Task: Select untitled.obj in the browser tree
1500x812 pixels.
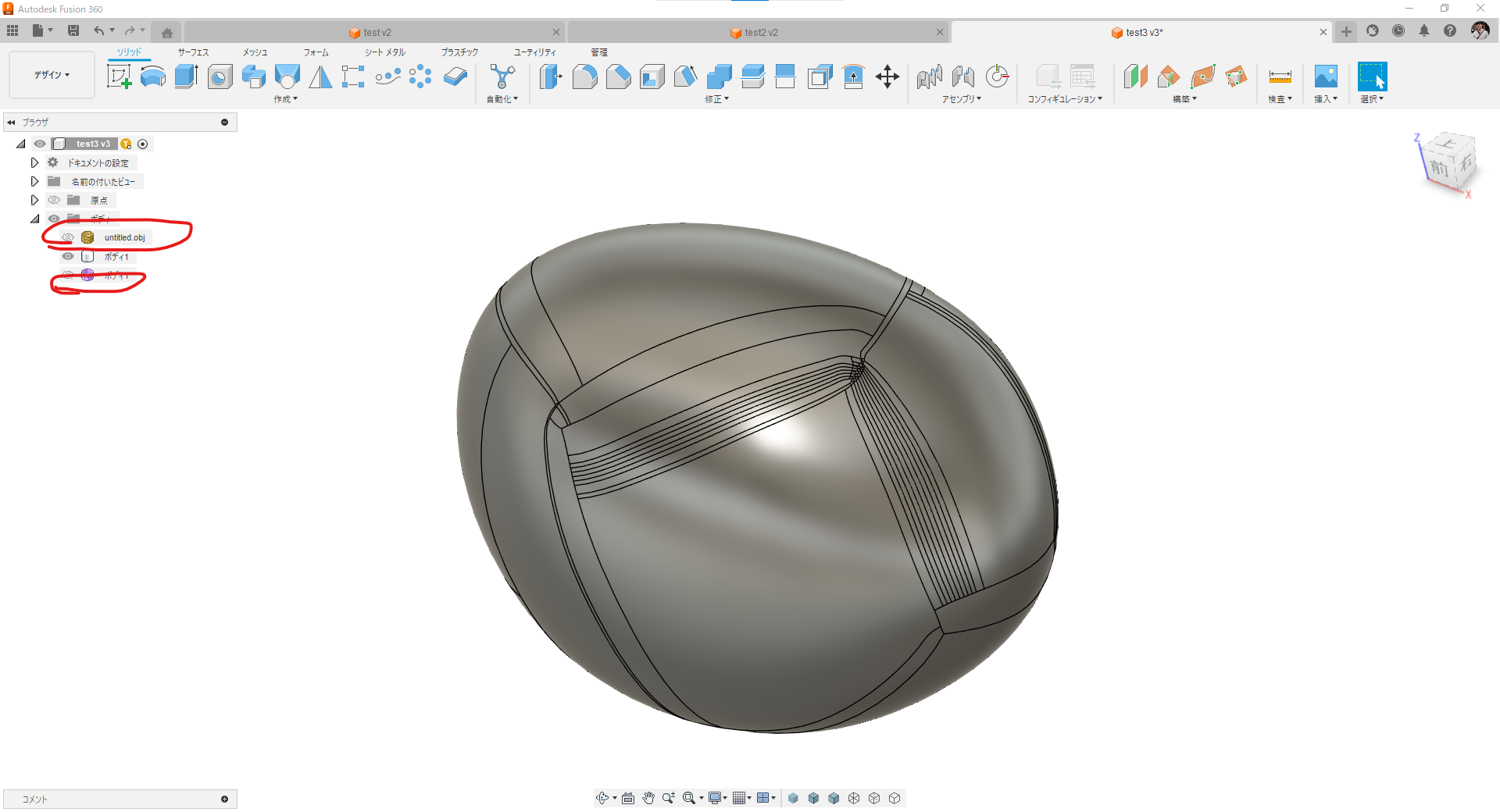Action: click(125, 237)
